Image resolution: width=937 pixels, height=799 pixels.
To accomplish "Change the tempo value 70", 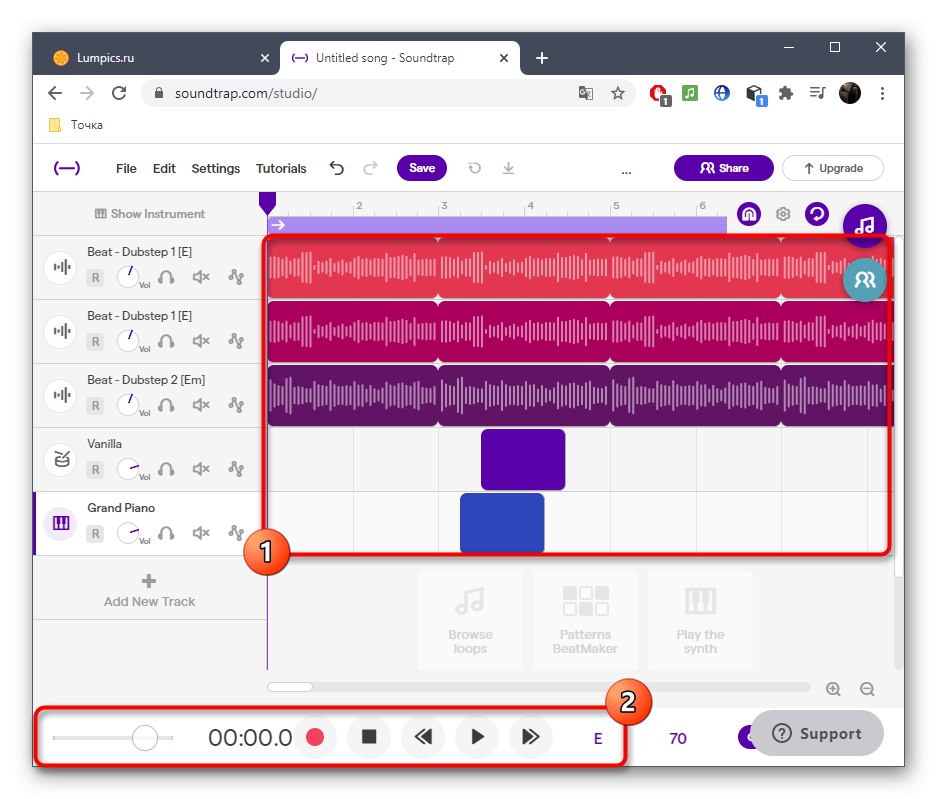I will coord(678,739).
